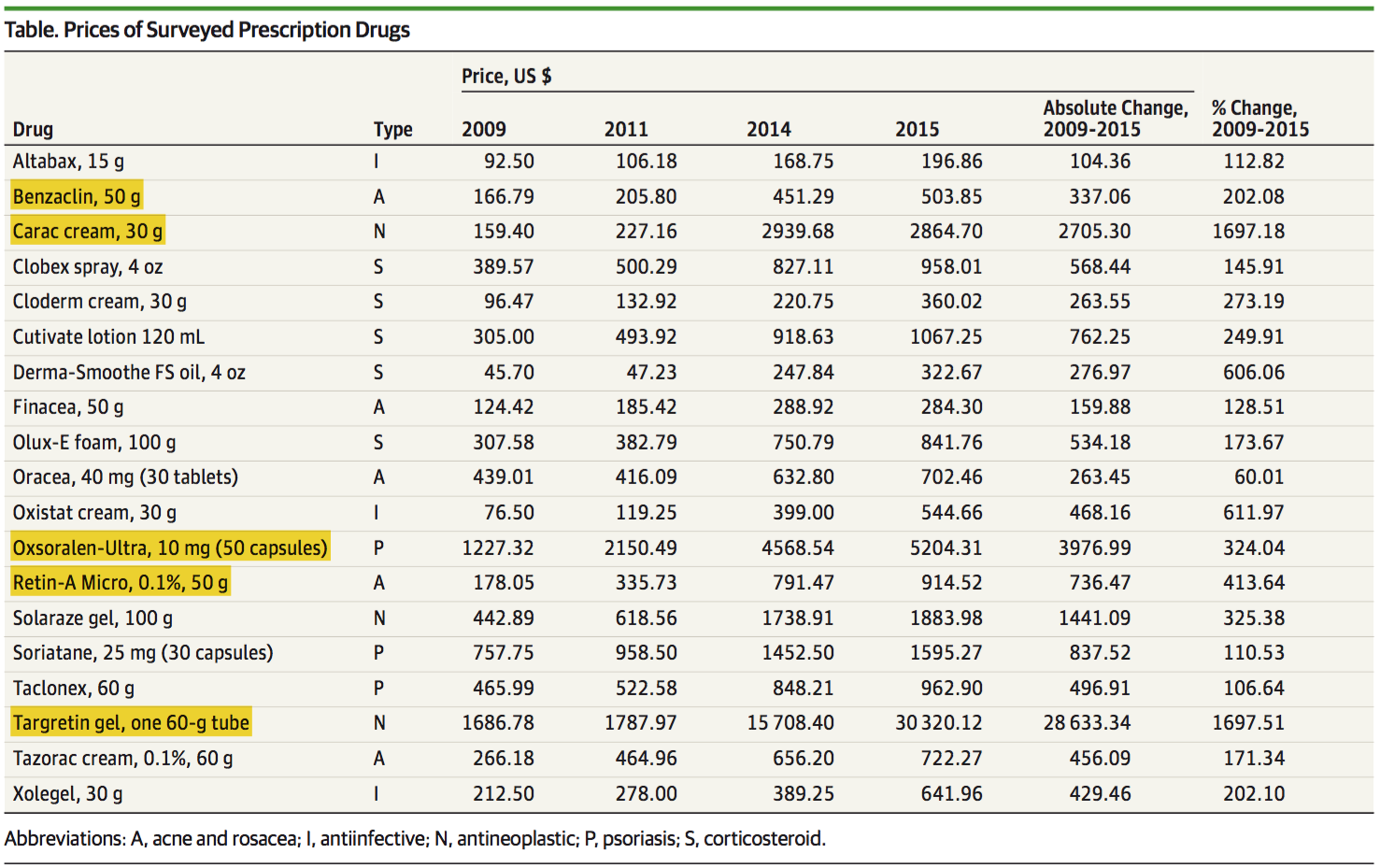1380x868 pixels.
Task: Select Oracea's 60.01 percent change value
Action: point(1259,477)
